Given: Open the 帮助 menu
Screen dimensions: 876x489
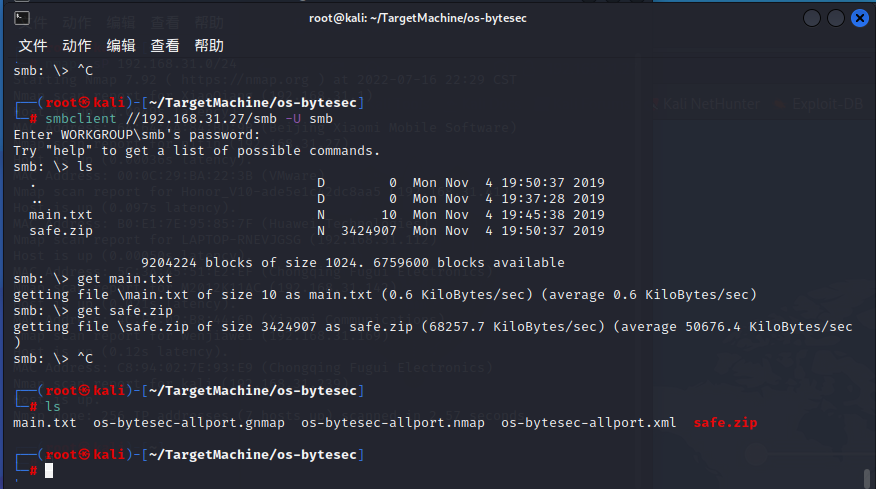Looking at the screenshot, I should 209,46.
